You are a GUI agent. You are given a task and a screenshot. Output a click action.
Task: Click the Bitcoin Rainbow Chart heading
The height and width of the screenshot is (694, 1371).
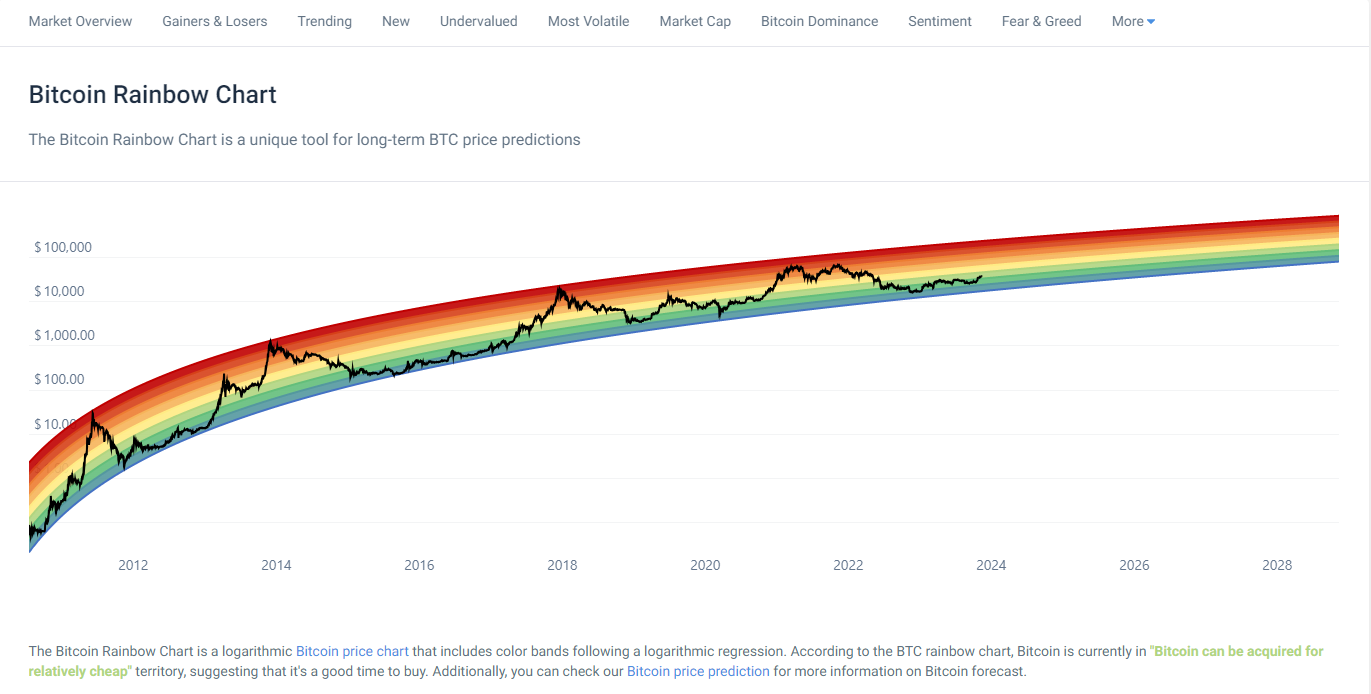[x=152, y=94]
